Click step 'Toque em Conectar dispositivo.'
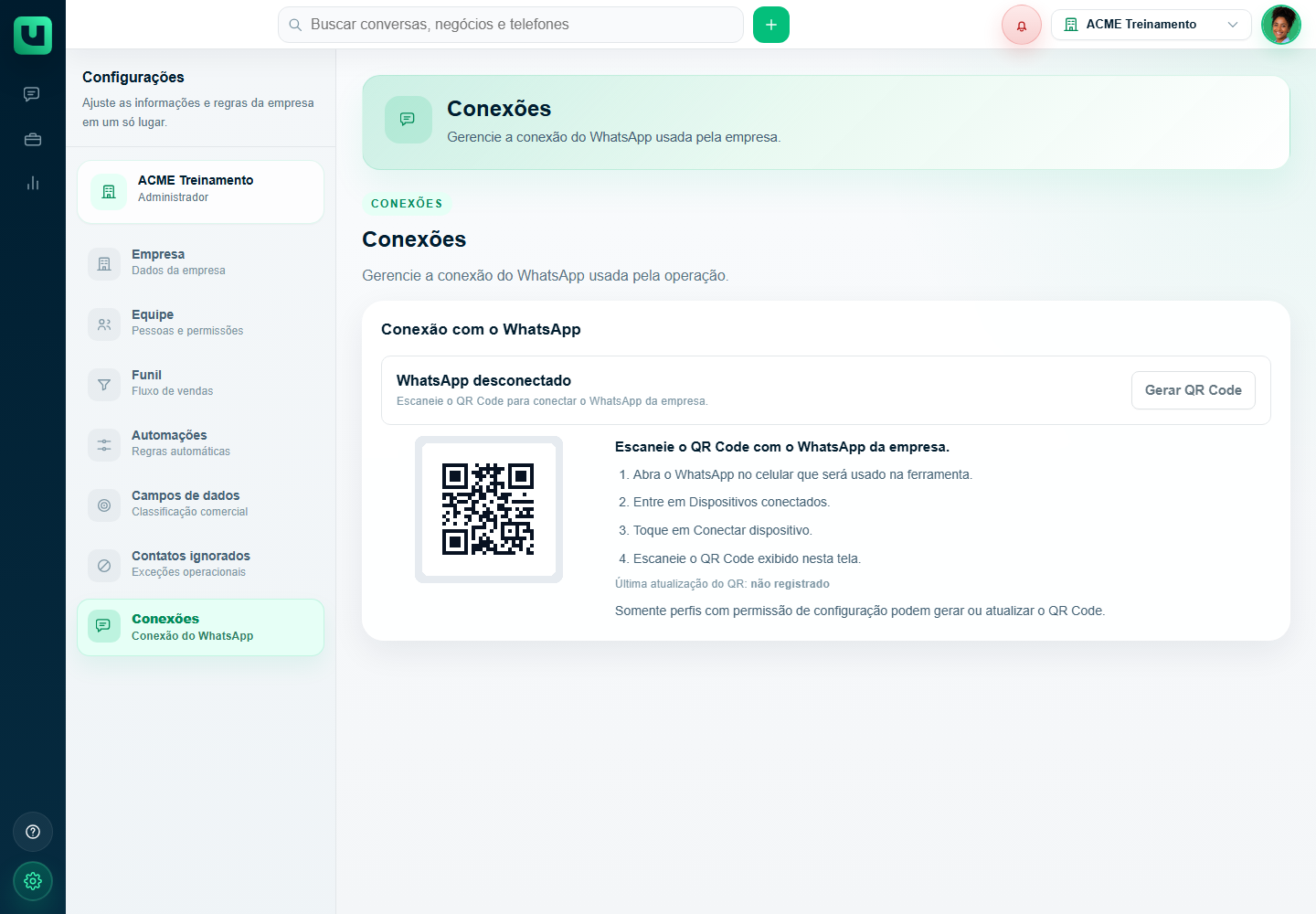 pos(722,530)
